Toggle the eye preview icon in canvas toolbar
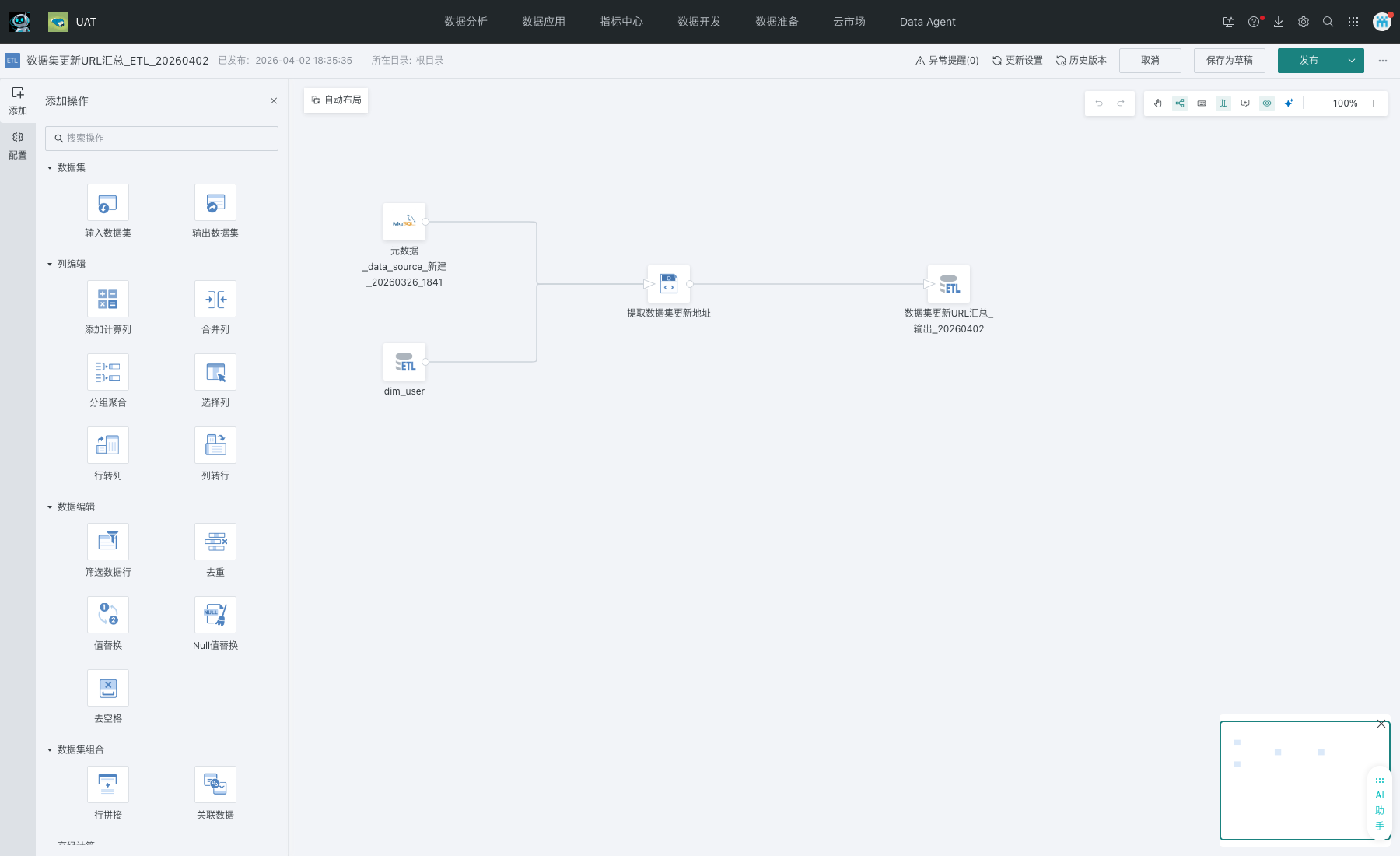 tap(1267, 103)
